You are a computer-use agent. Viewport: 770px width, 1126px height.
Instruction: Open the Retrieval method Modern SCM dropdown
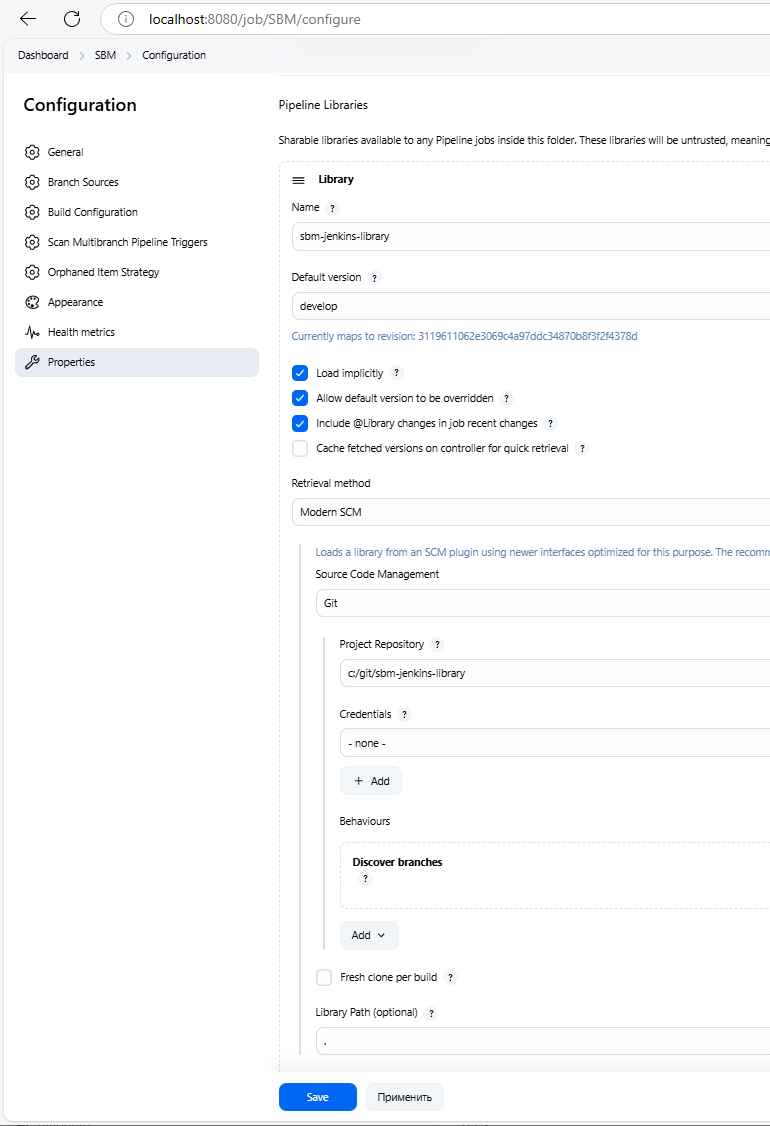point(530,512)
